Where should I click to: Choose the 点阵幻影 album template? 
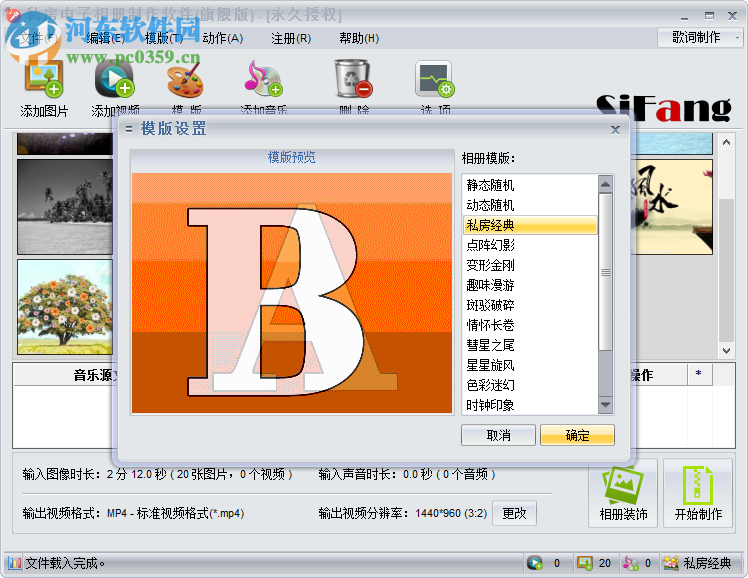click(x=490, y=245)
